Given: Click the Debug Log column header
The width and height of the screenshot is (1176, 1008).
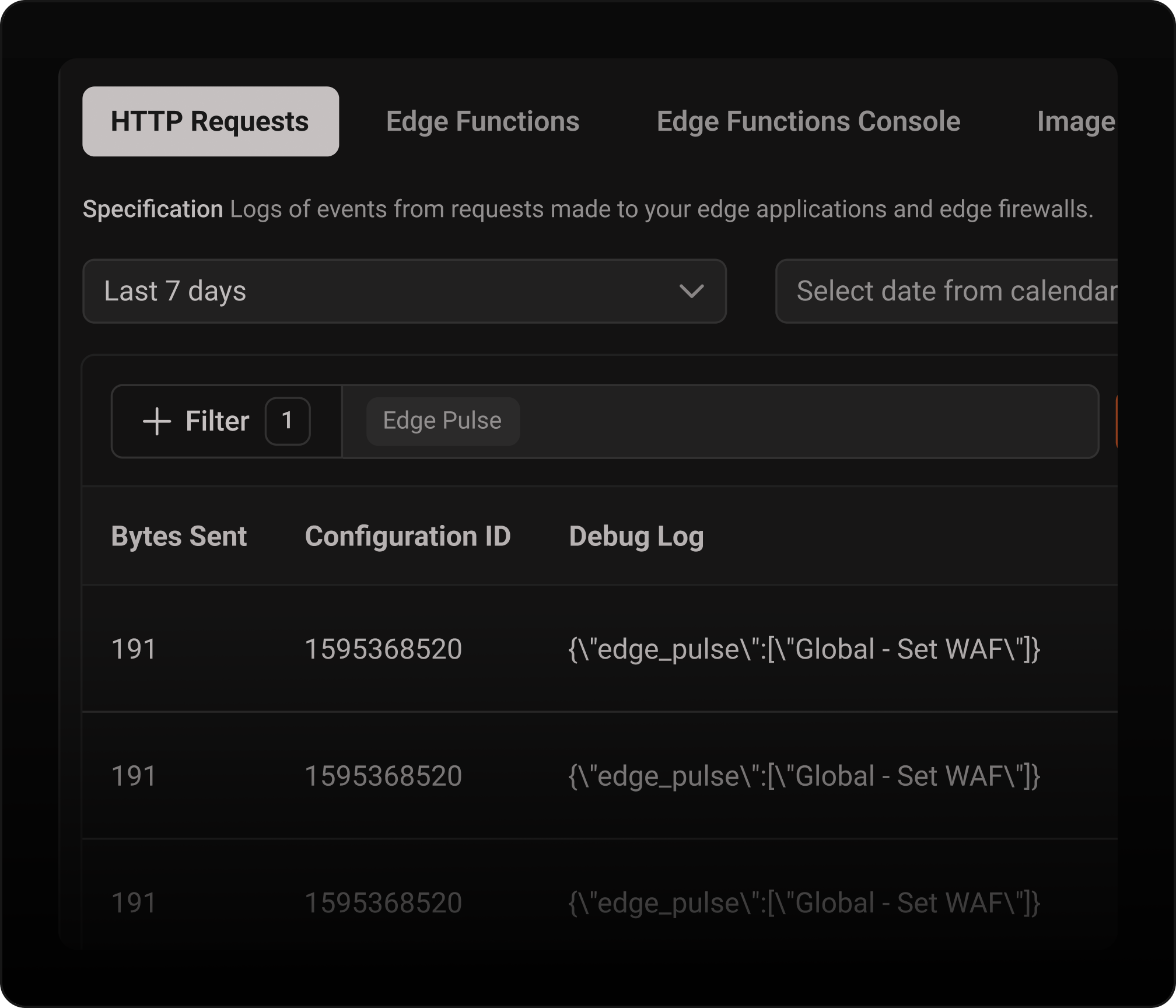Looking at the screenshot, I should tap(636, 536).
